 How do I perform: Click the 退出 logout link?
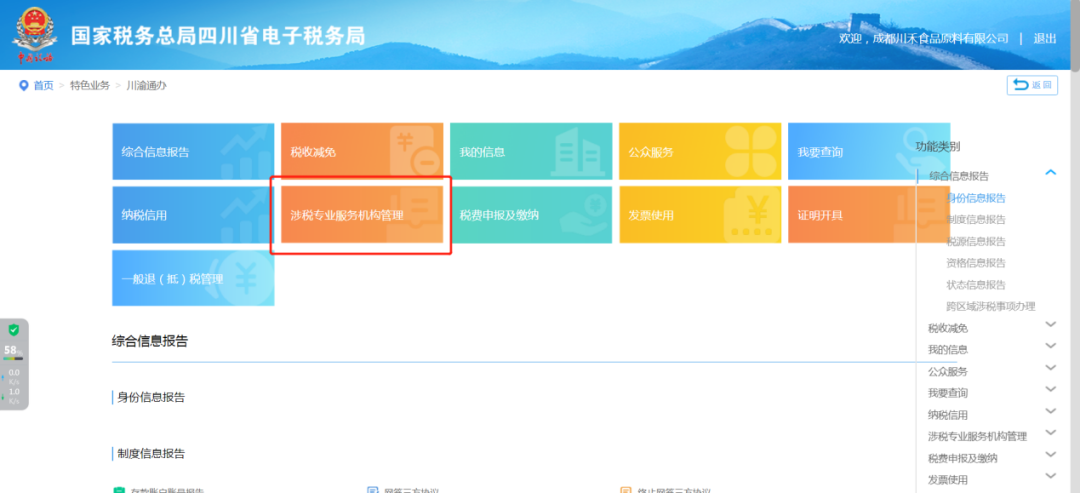(1044, 39)
